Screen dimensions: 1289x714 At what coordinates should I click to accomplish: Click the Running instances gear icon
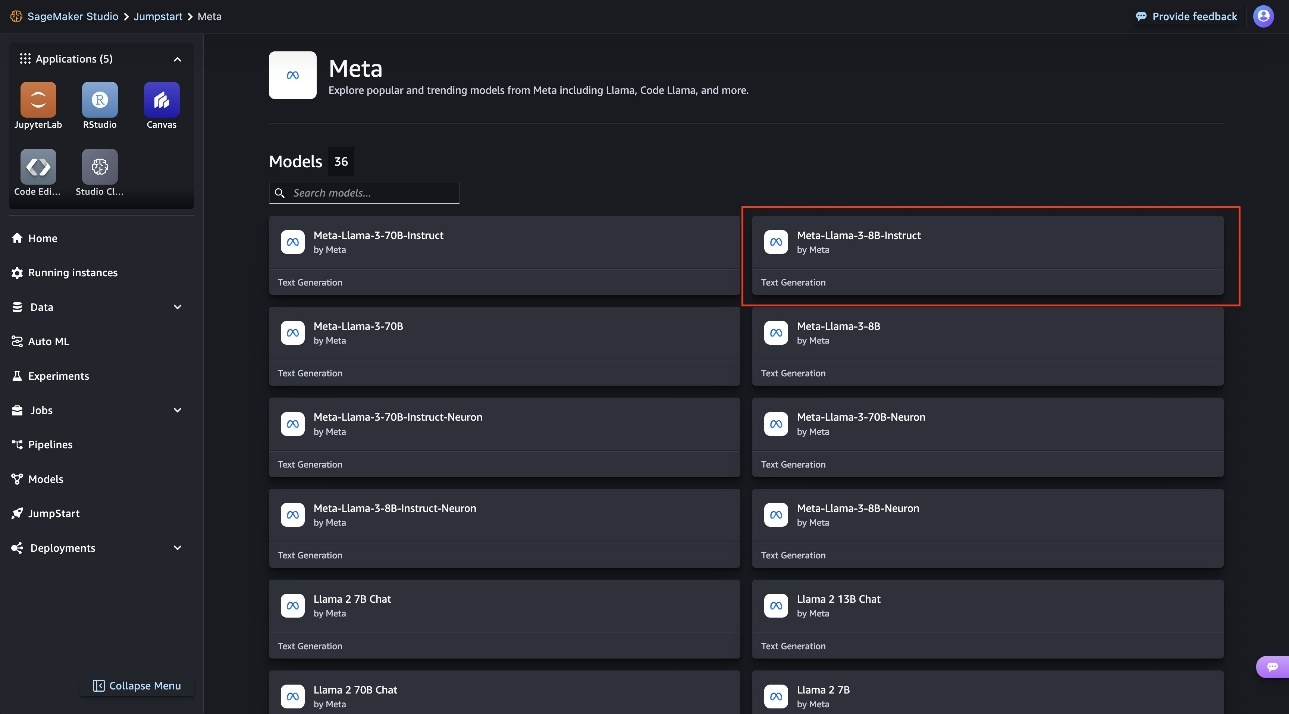click(x=17, y=272)
